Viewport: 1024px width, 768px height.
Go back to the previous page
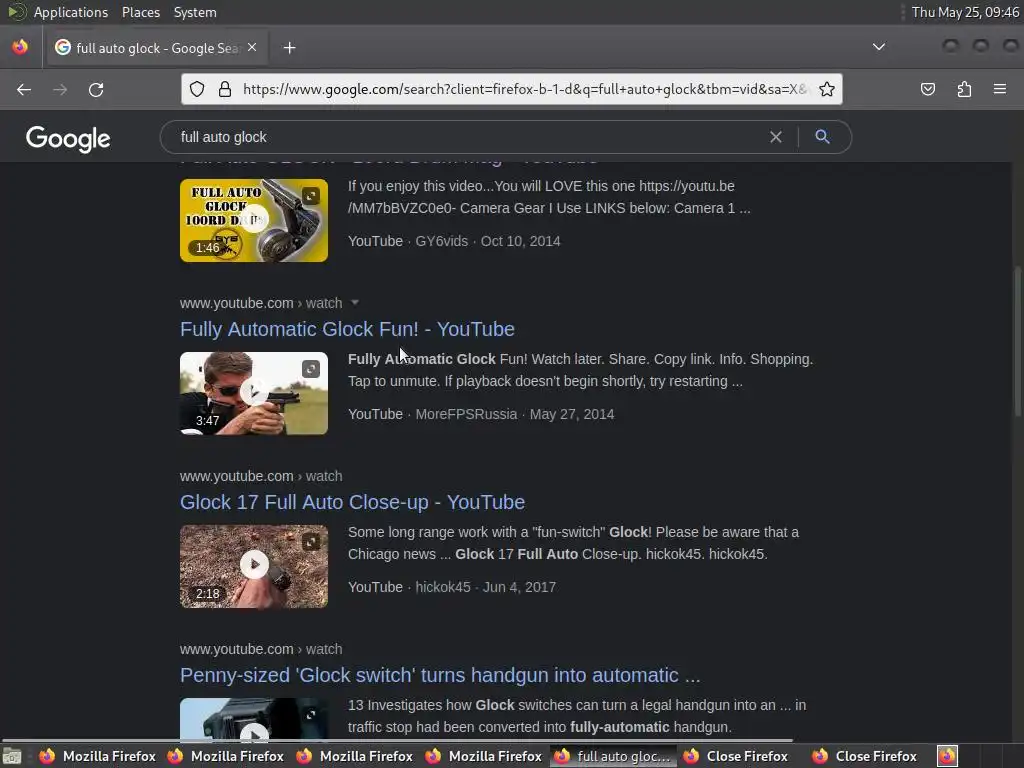click(24, 89)
